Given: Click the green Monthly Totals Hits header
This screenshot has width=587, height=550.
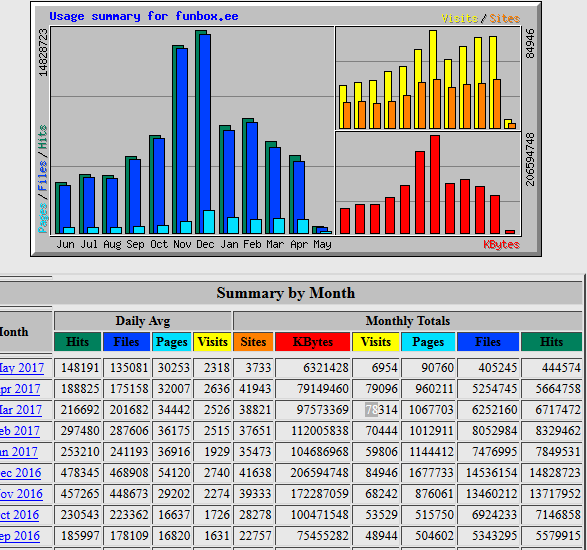Looking at the screenshot, I should point(552,342).
